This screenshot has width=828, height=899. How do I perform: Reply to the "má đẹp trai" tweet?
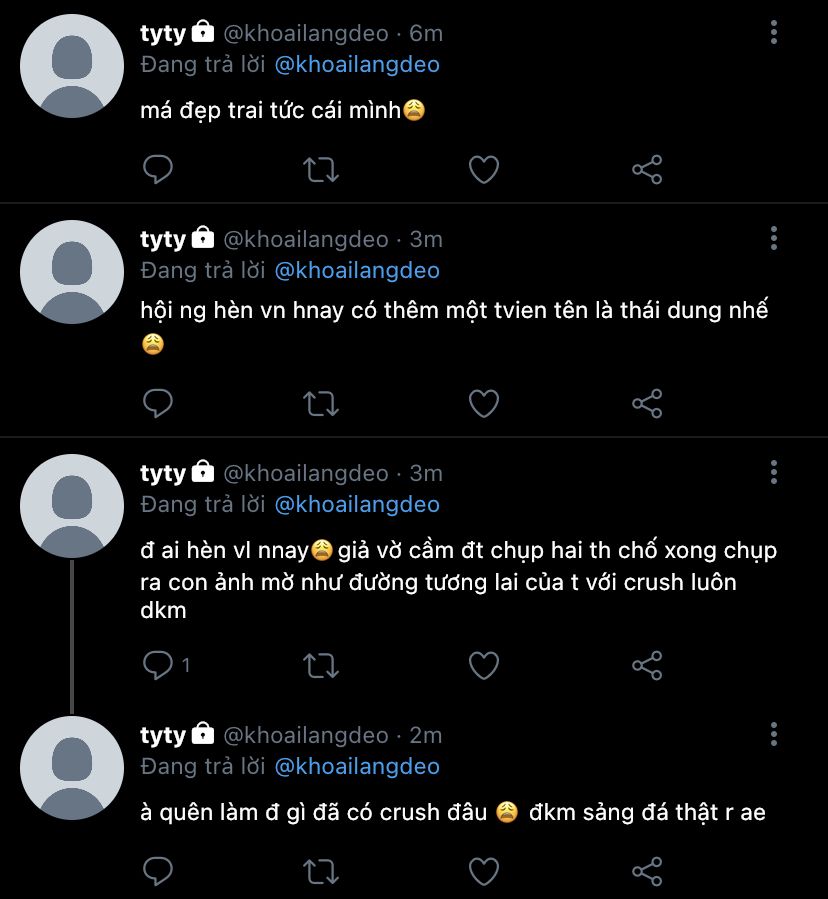coord(158,170)
